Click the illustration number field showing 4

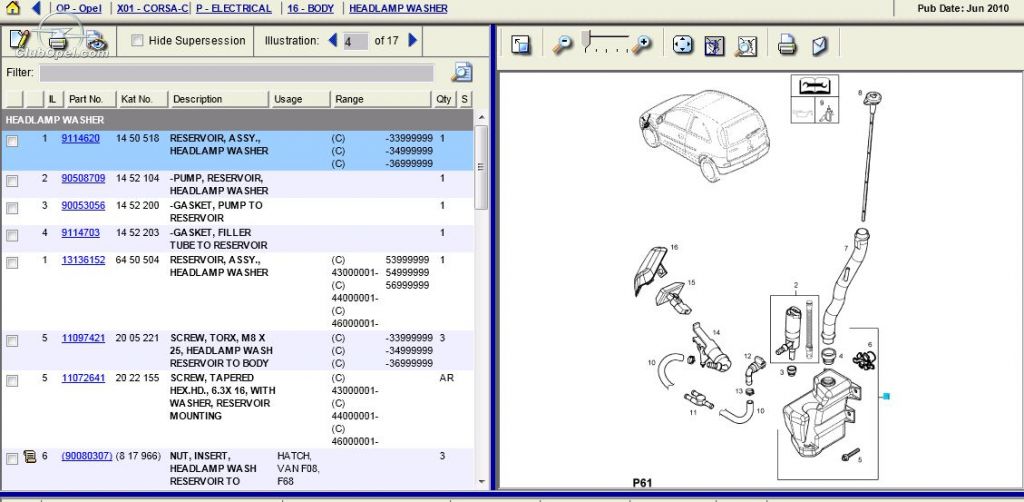(x=355, y=41)
